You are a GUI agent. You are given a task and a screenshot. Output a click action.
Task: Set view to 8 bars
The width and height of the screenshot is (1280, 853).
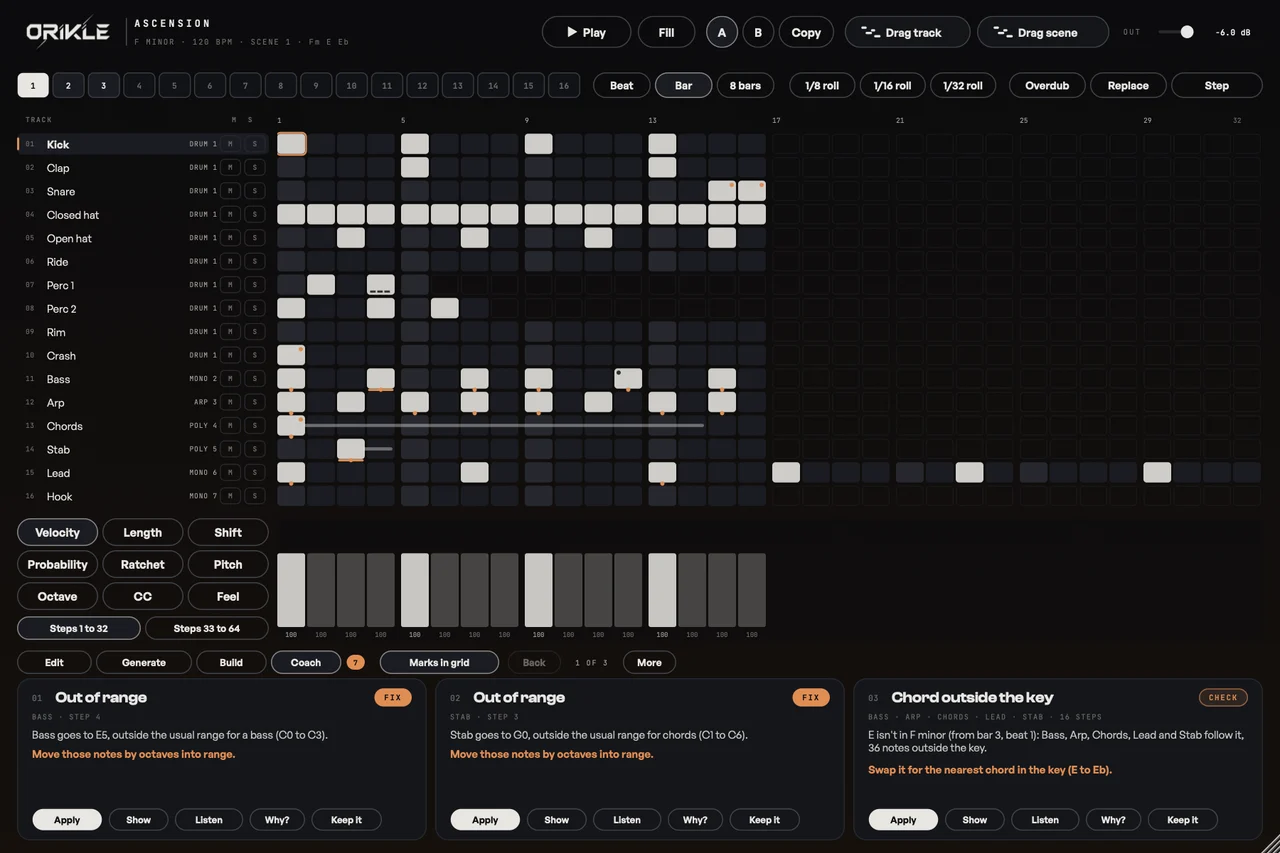745,85
